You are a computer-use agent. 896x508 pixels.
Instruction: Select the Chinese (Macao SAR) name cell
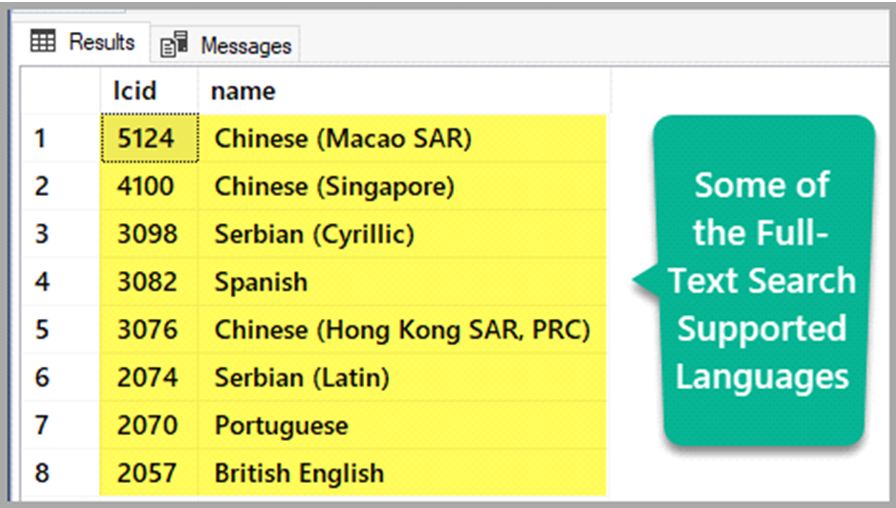(x=402, y=138)
